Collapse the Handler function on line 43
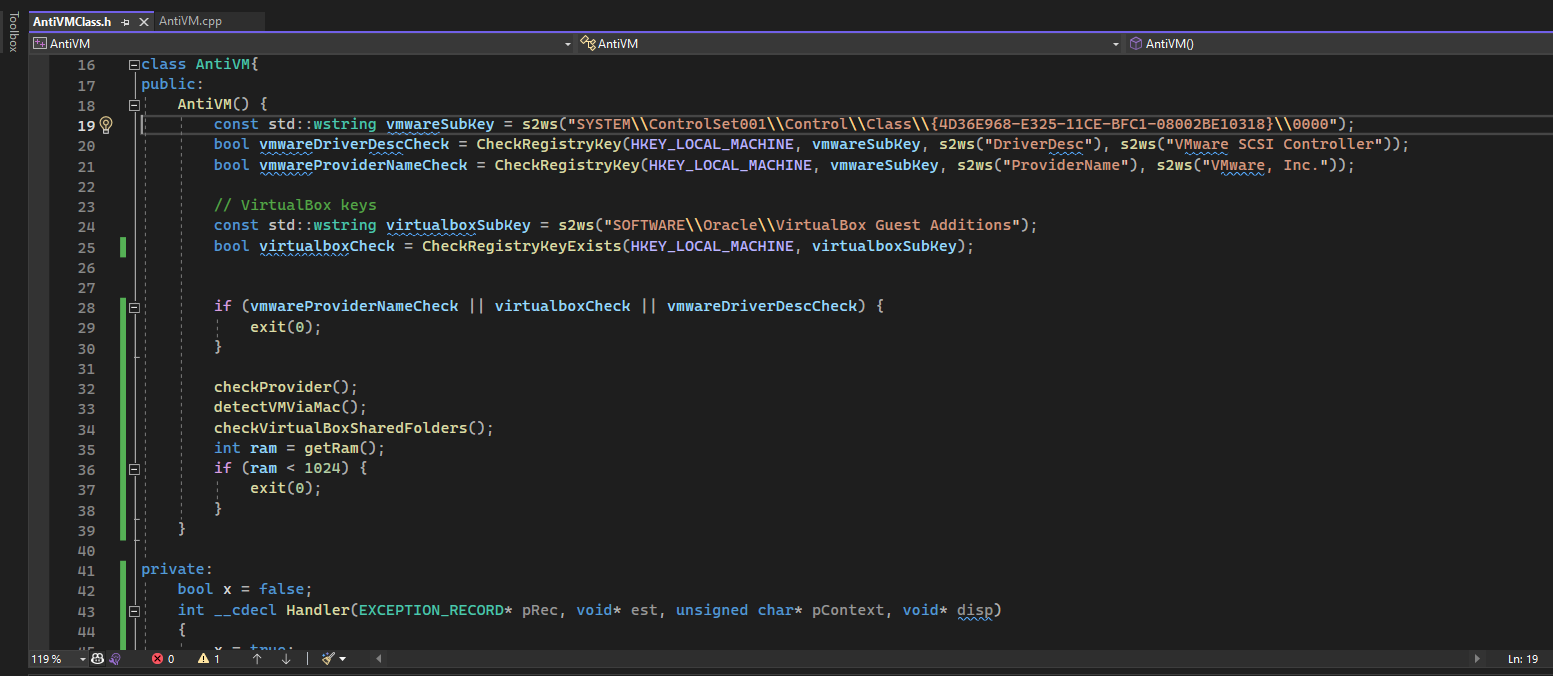Image resolution: width=1553 pixels, height=676 pixels. [x=134, y=610]
